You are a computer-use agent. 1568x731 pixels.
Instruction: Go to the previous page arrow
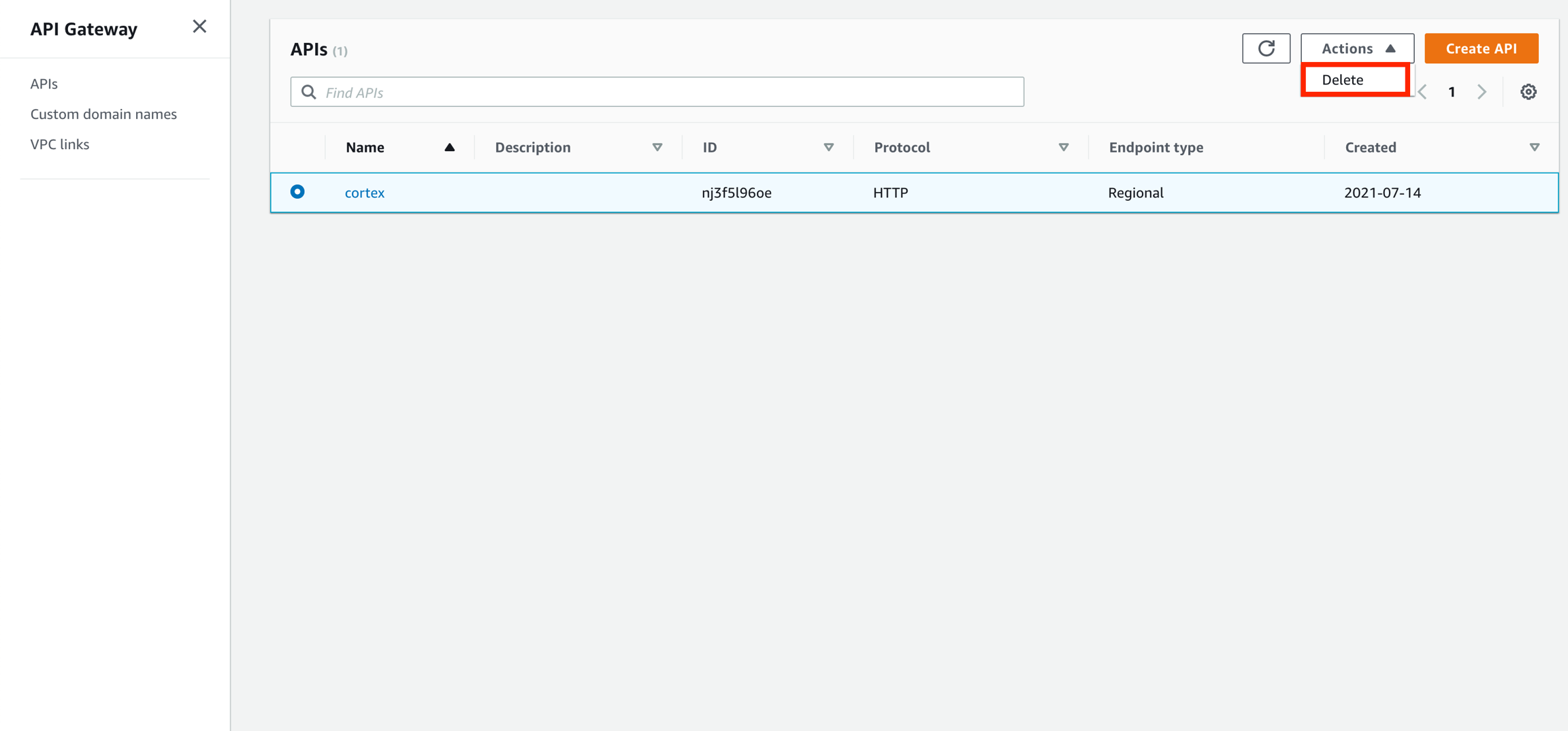(1423, 92)
